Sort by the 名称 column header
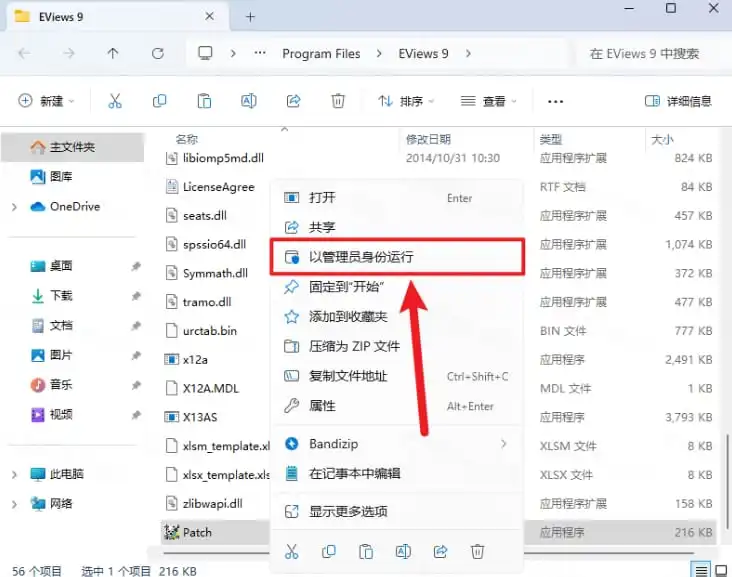 coord(187,139)
